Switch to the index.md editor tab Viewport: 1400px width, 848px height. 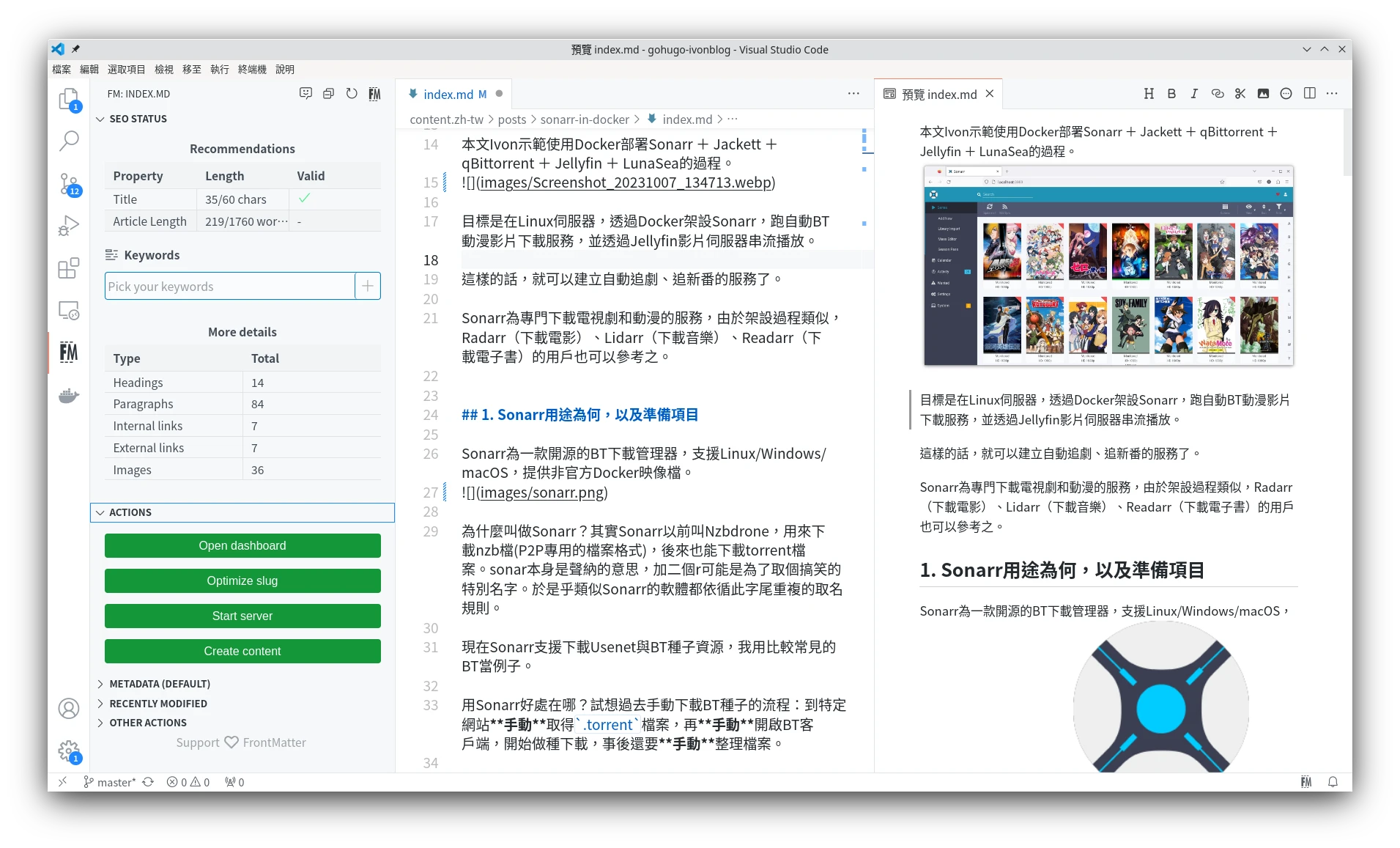448,95
